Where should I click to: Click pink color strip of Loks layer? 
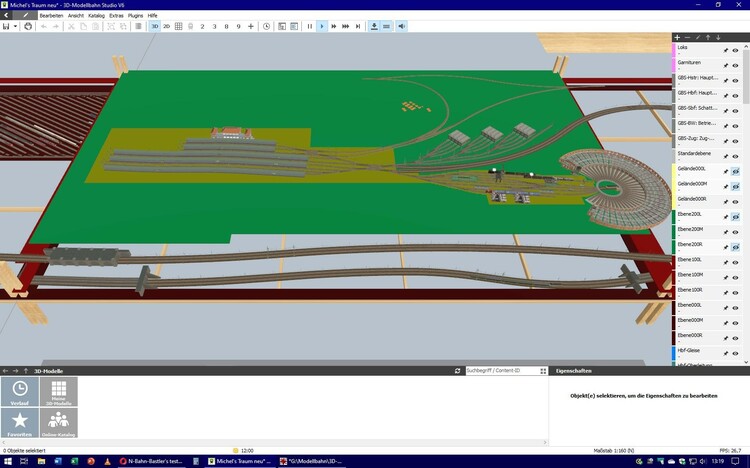pos(674,50)
